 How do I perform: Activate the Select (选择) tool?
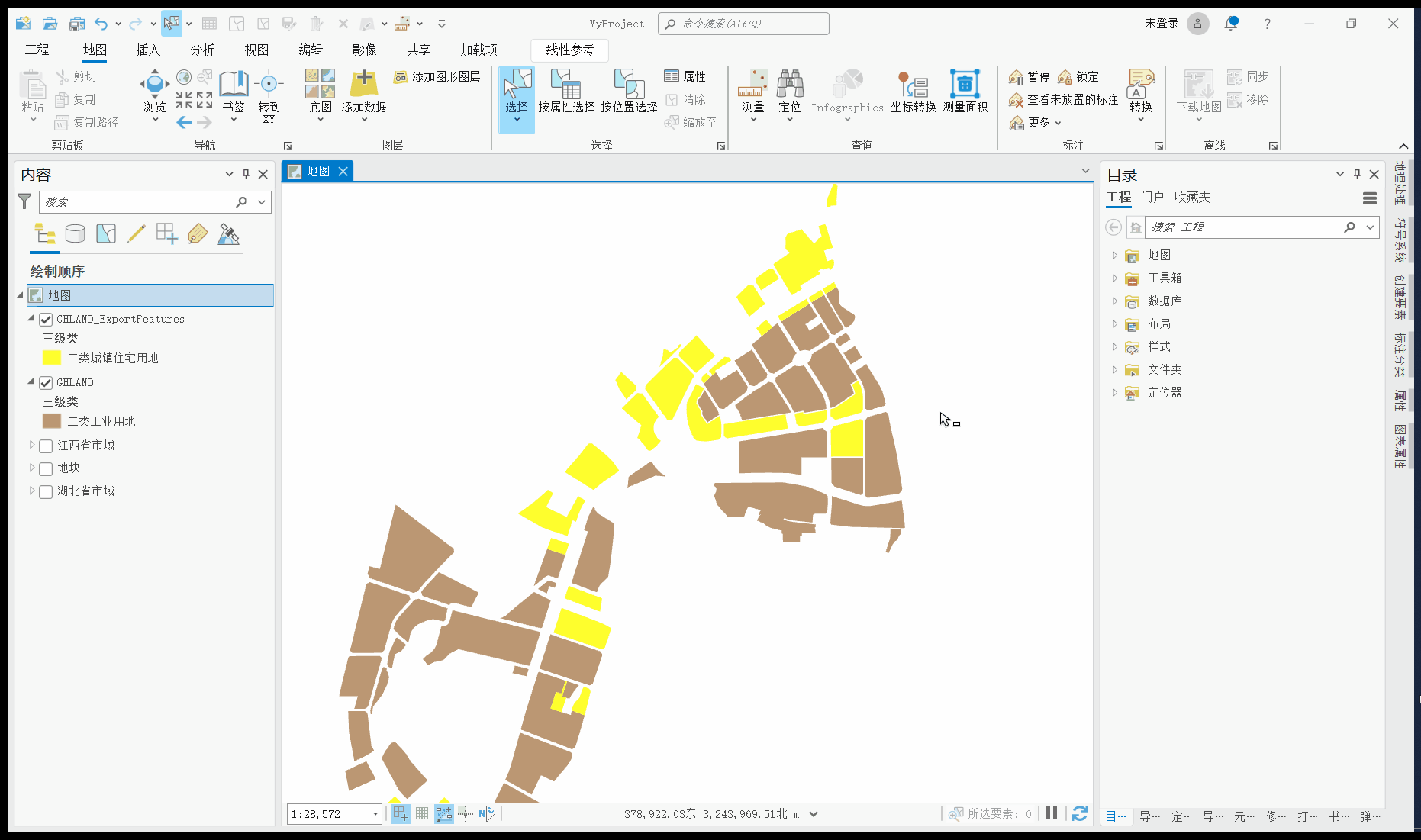(x=517, y=99)
